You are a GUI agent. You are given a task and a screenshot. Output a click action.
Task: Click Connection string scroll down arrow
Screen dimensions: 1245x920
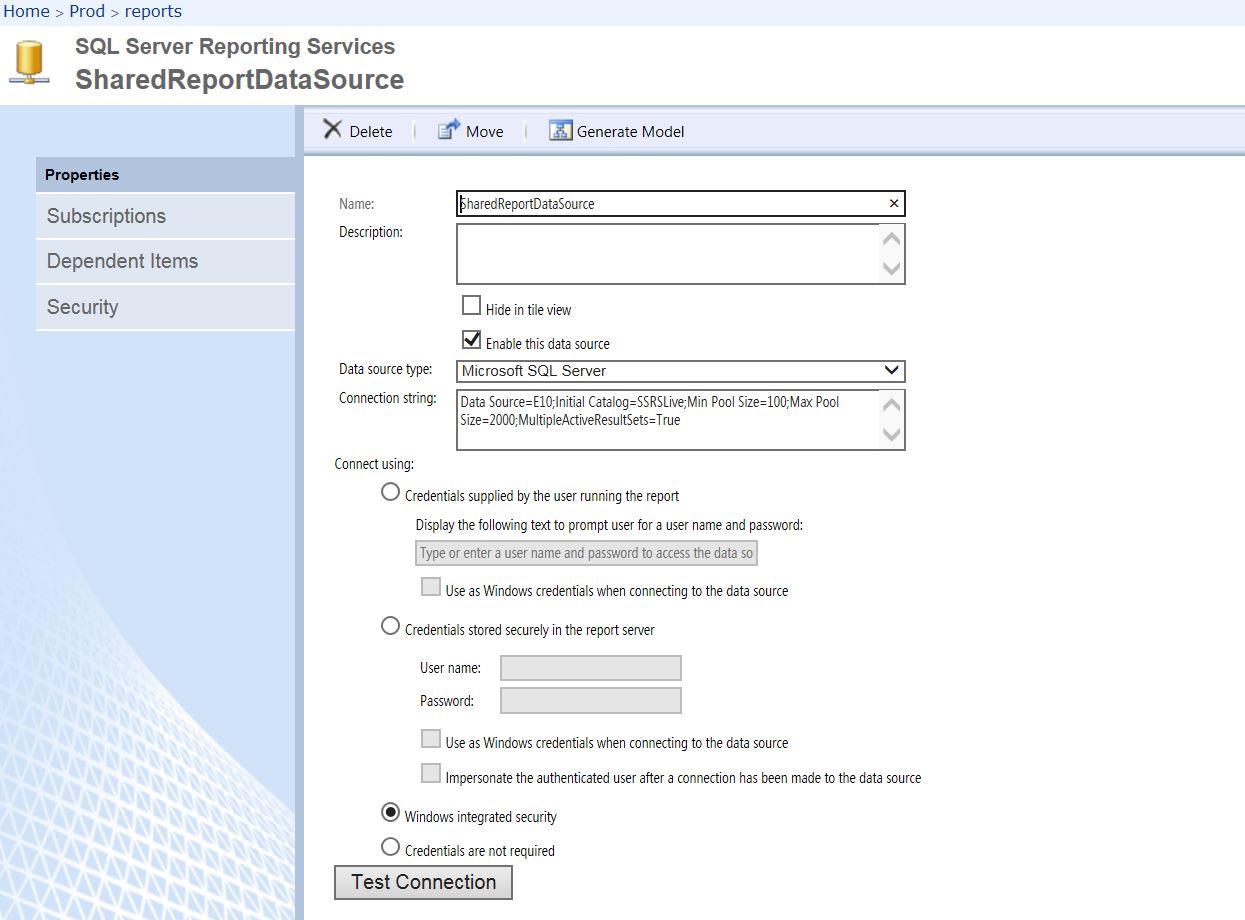(892, 434)
